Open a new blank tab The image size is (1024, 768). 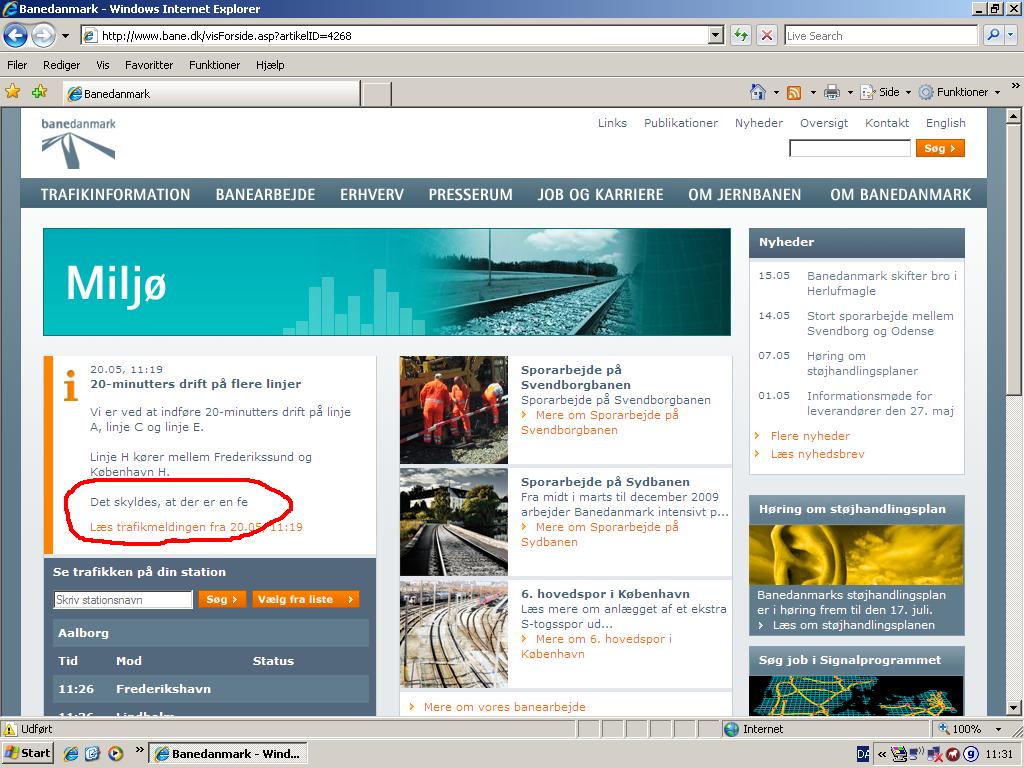(x=377, y=94)
